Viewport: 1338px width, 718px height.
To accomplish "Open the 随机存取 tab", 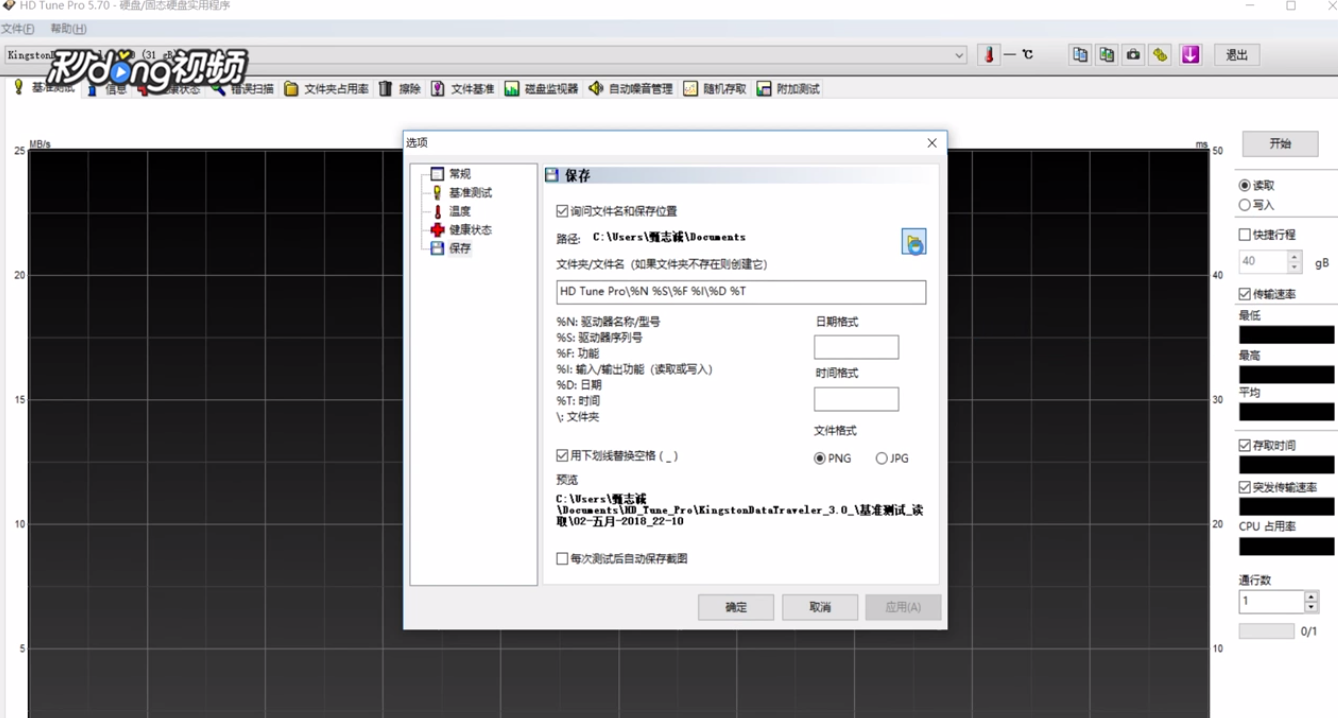I will (716, 89).
